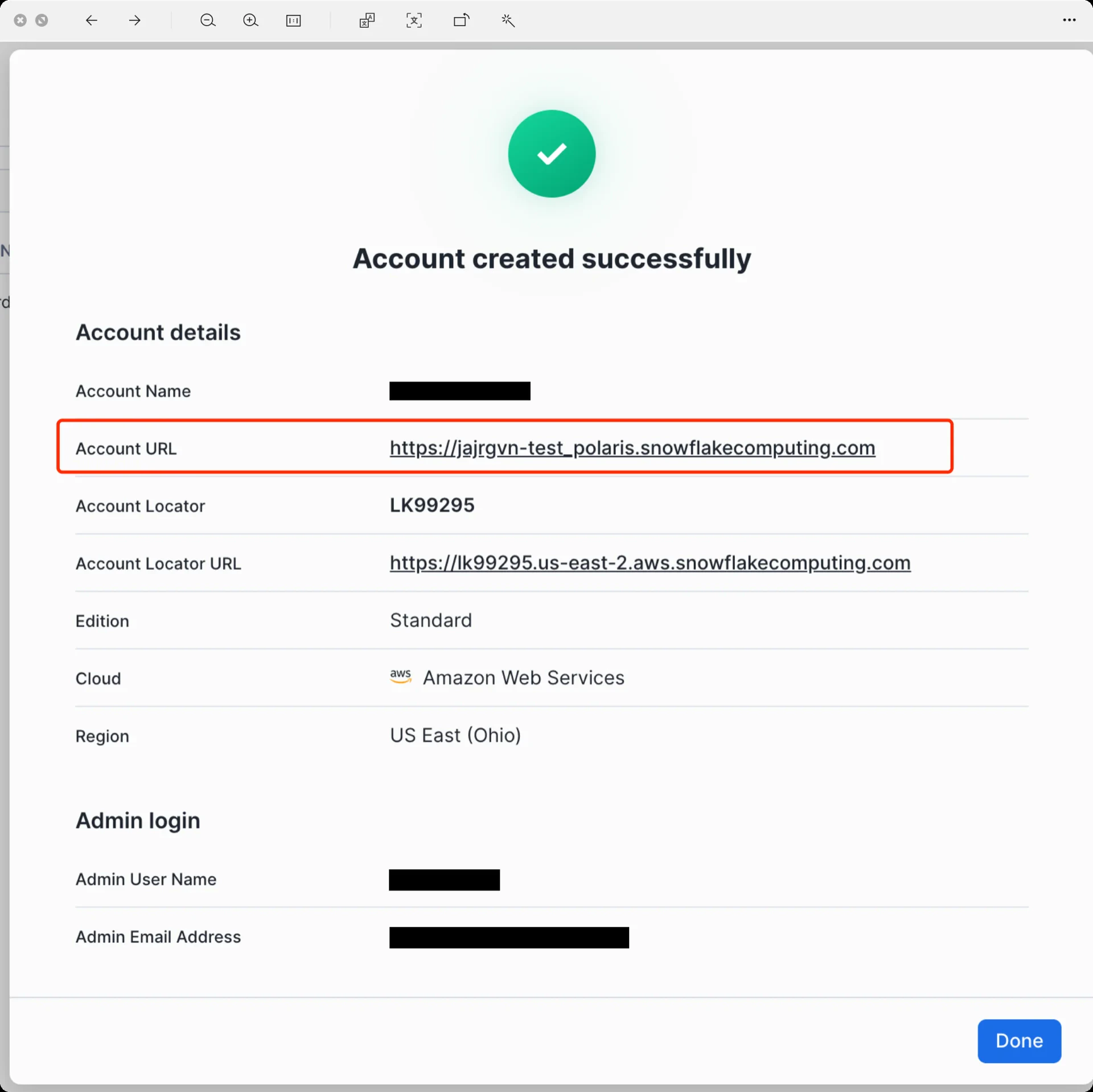Viewport: 1093px width, 1092px height.
Task: Select the account locator value LK99295
Action: (432, 505)
